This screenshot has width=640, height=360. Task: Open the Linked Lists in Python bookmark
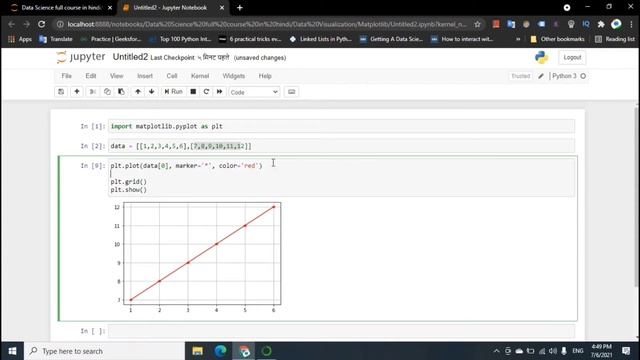(321, 39)
